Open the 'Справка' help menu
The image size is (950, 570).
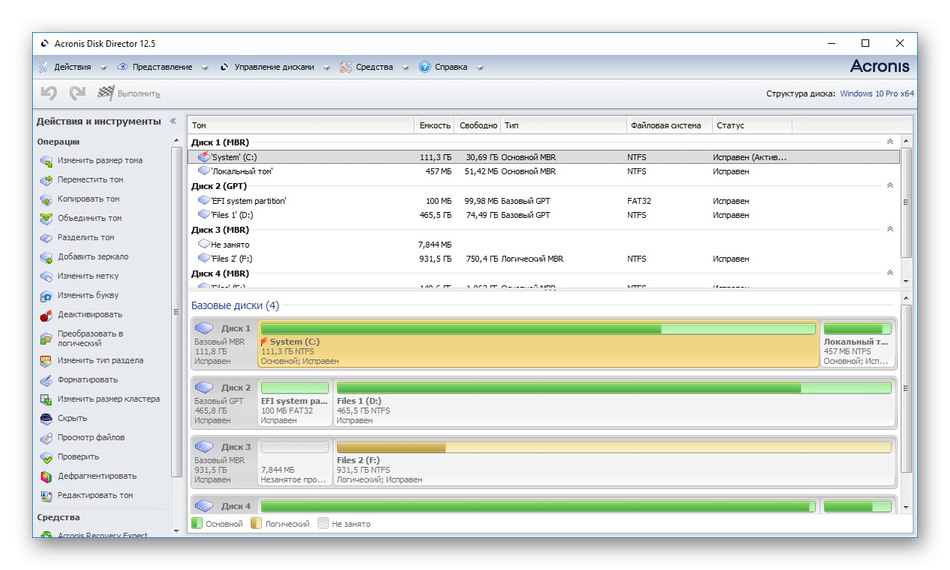tap(450, 67)
